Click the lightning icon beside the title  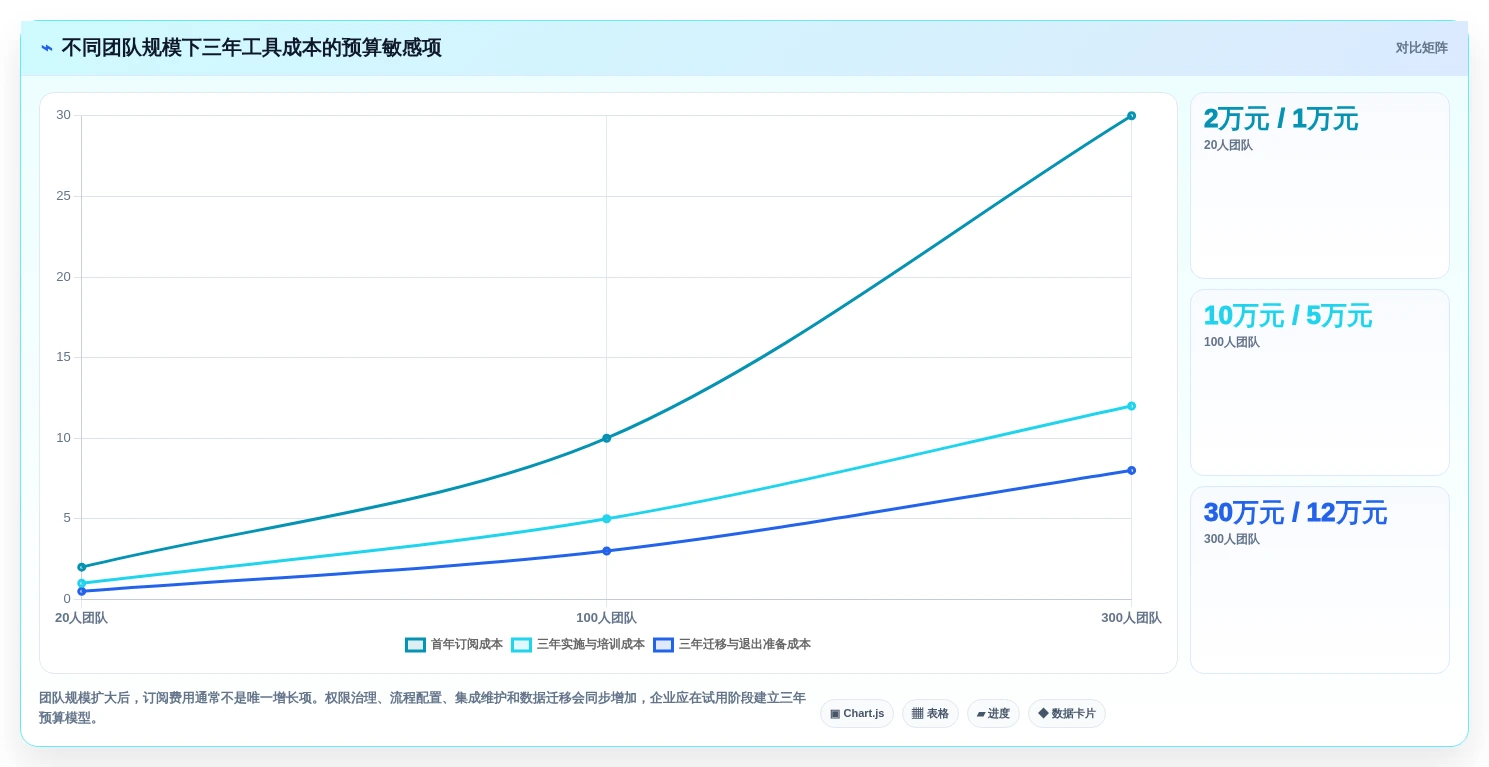(47, 48)
